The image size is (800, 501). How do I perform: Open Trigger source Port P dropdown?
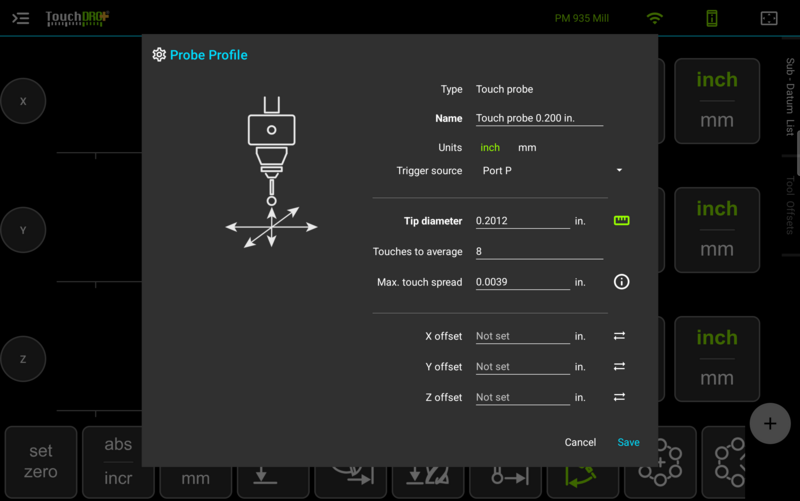(x=553, y=171)
